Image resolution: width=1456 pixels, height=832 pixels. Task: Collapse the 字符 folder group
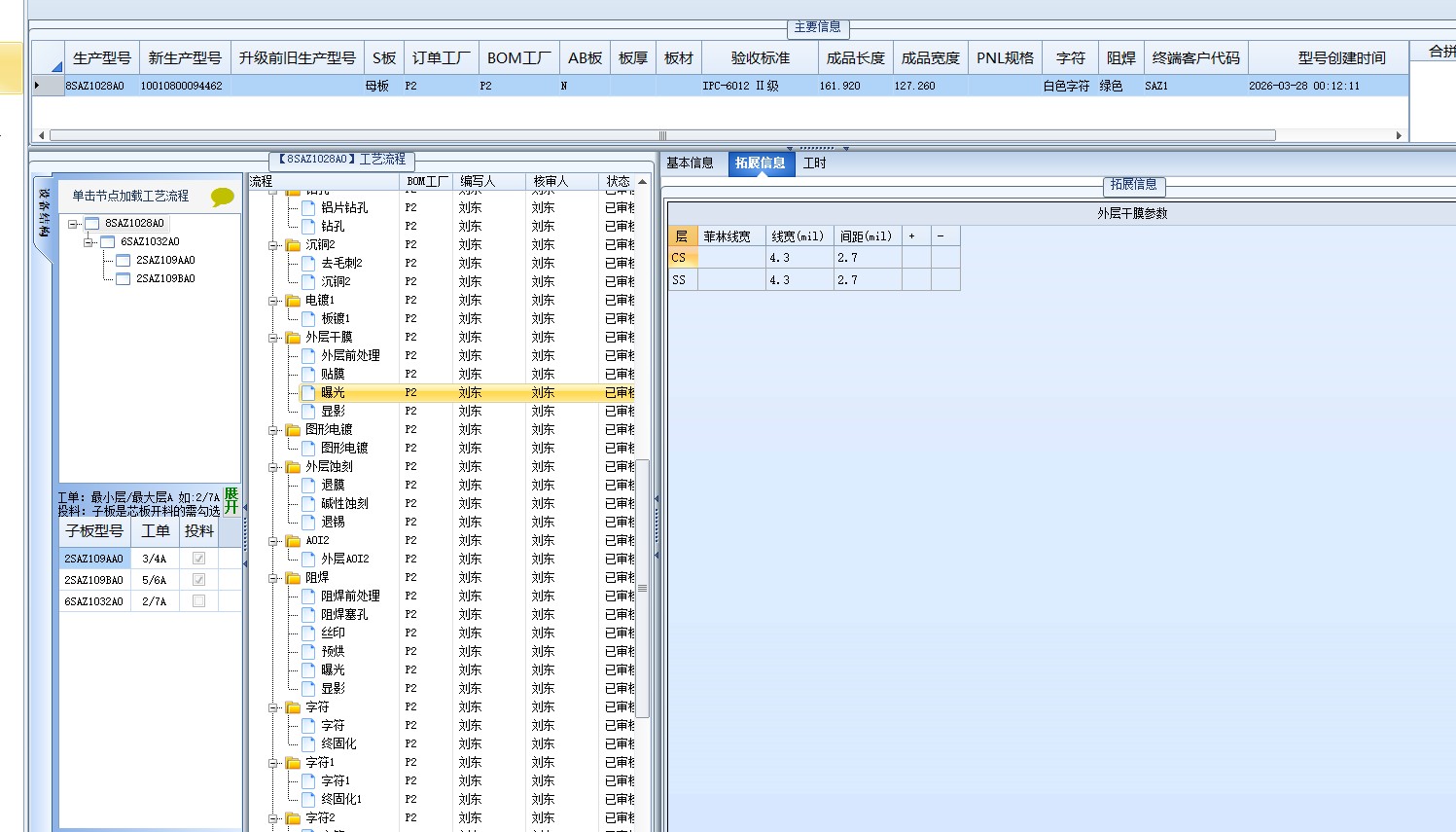(274, 707)
